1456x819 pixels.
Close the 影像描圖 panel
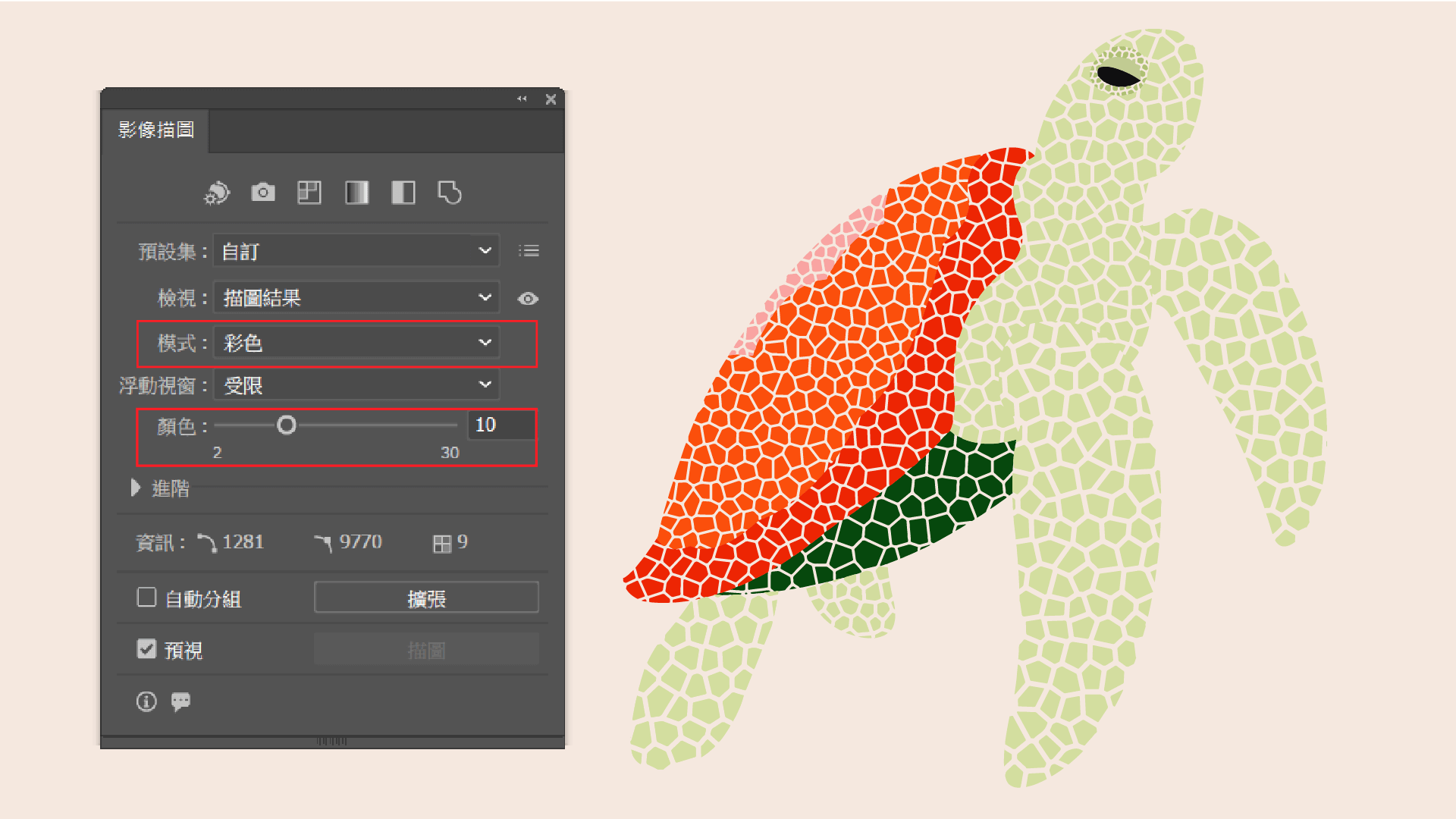click(x=551, y=99)
